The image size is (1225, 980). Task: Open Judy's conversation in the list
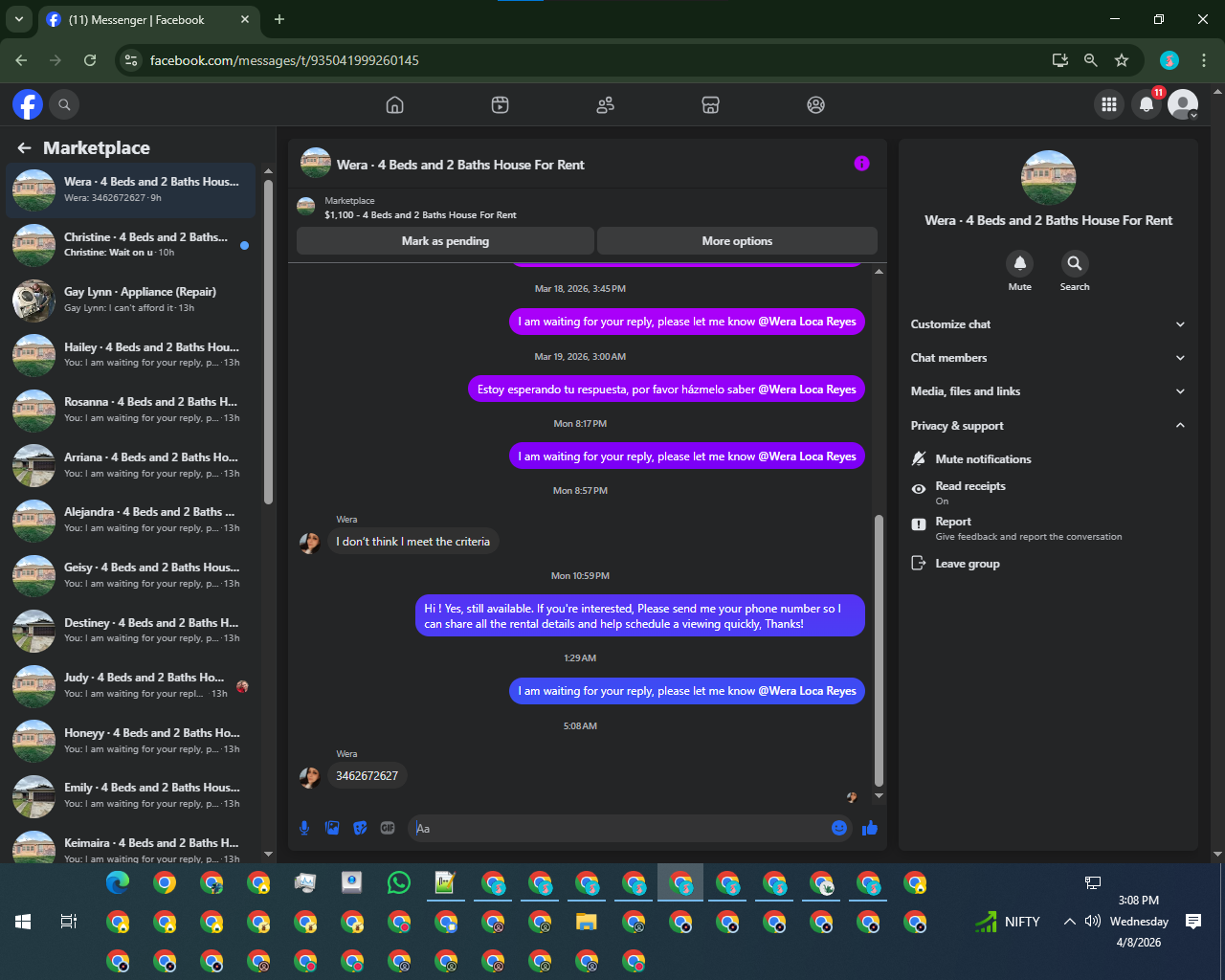(131, 685)
